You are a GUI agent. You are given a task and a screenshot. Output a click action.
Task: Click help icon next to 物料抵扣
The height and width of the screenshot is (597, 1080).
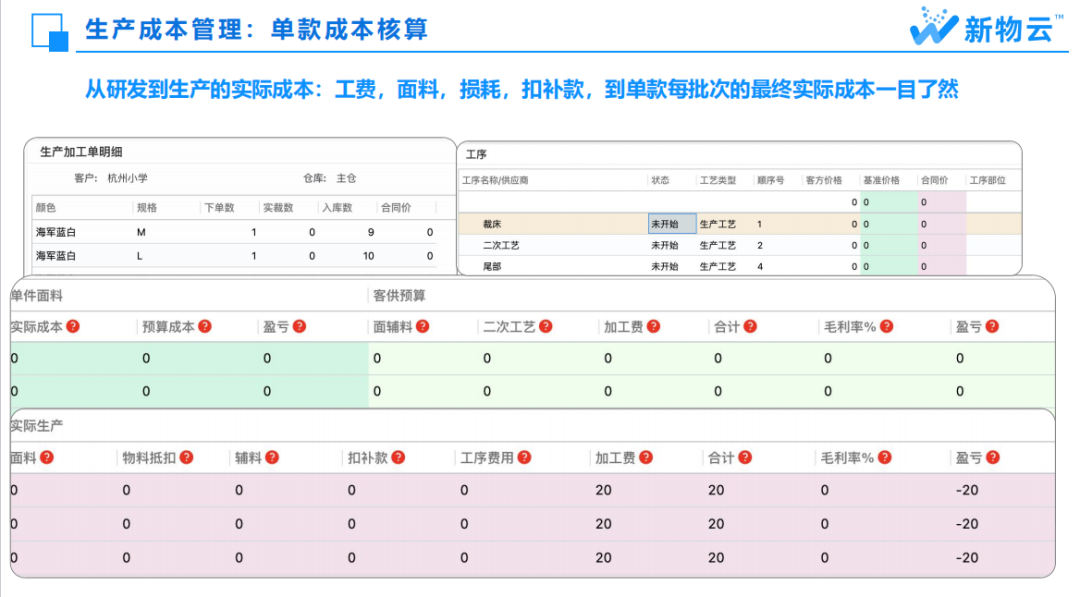(186, 457)
